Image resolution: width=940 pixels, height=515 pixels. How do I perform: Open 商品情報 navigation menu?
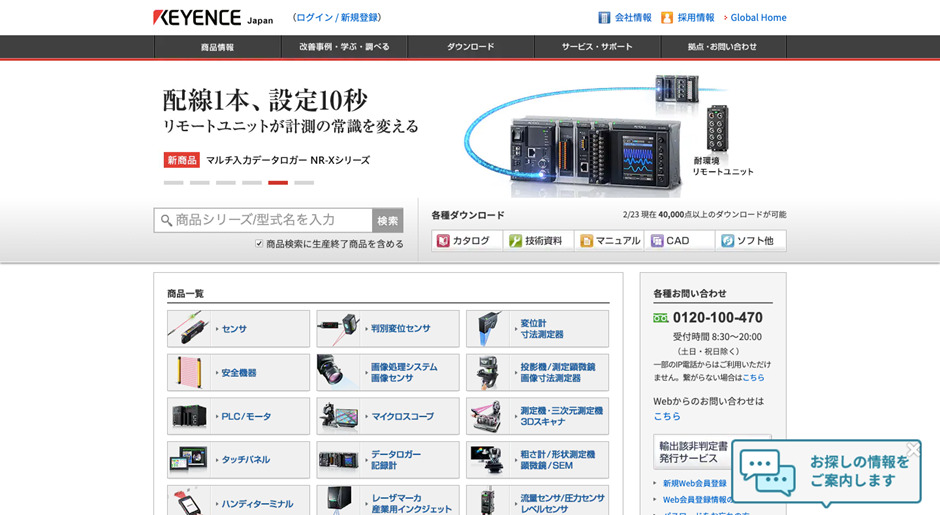pyautogui.click(x=218, y=47)
